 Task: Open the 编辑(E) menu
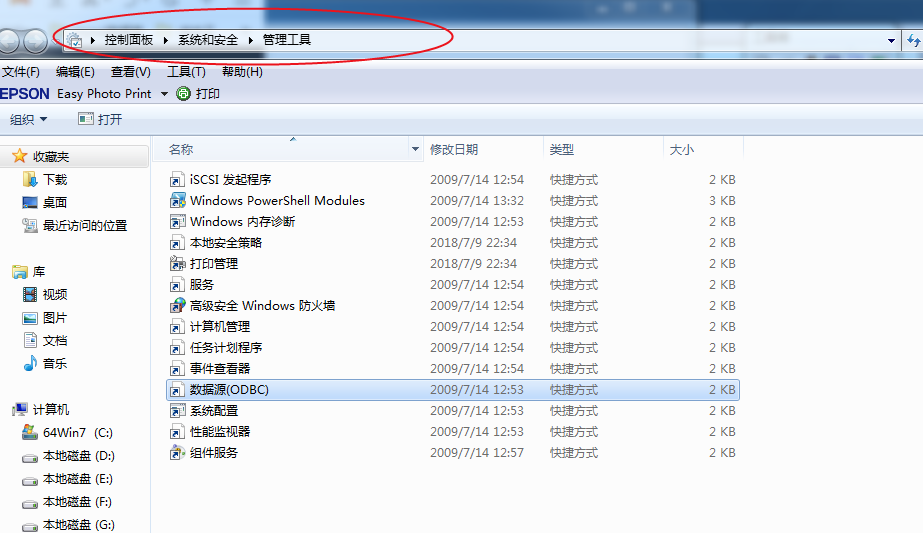75,72
